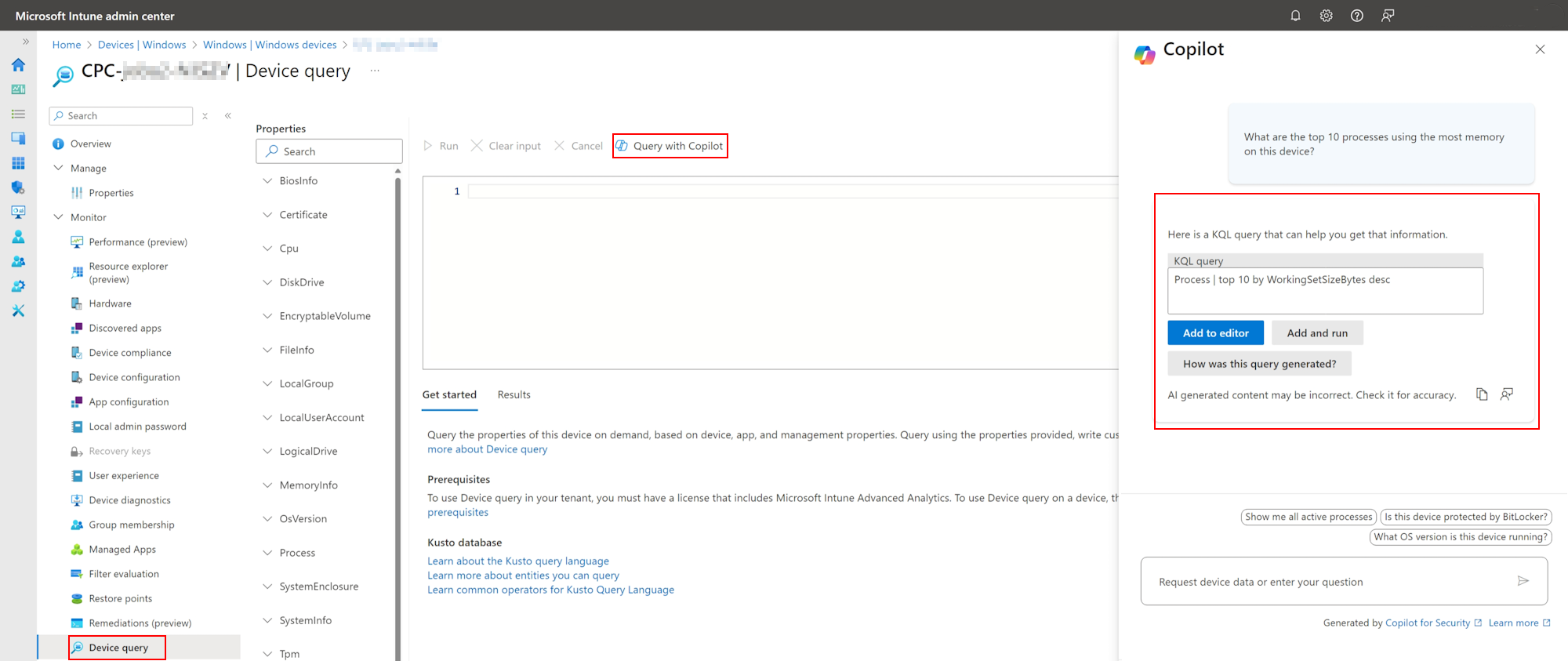
Task: Switch to the Results tab
Action: click(x=514, y=394)
